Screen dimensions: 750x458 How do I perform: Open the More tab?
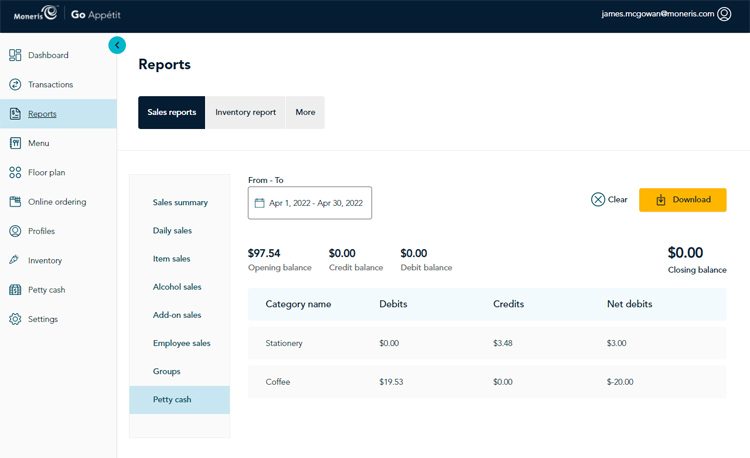click(x=305, y=112)
